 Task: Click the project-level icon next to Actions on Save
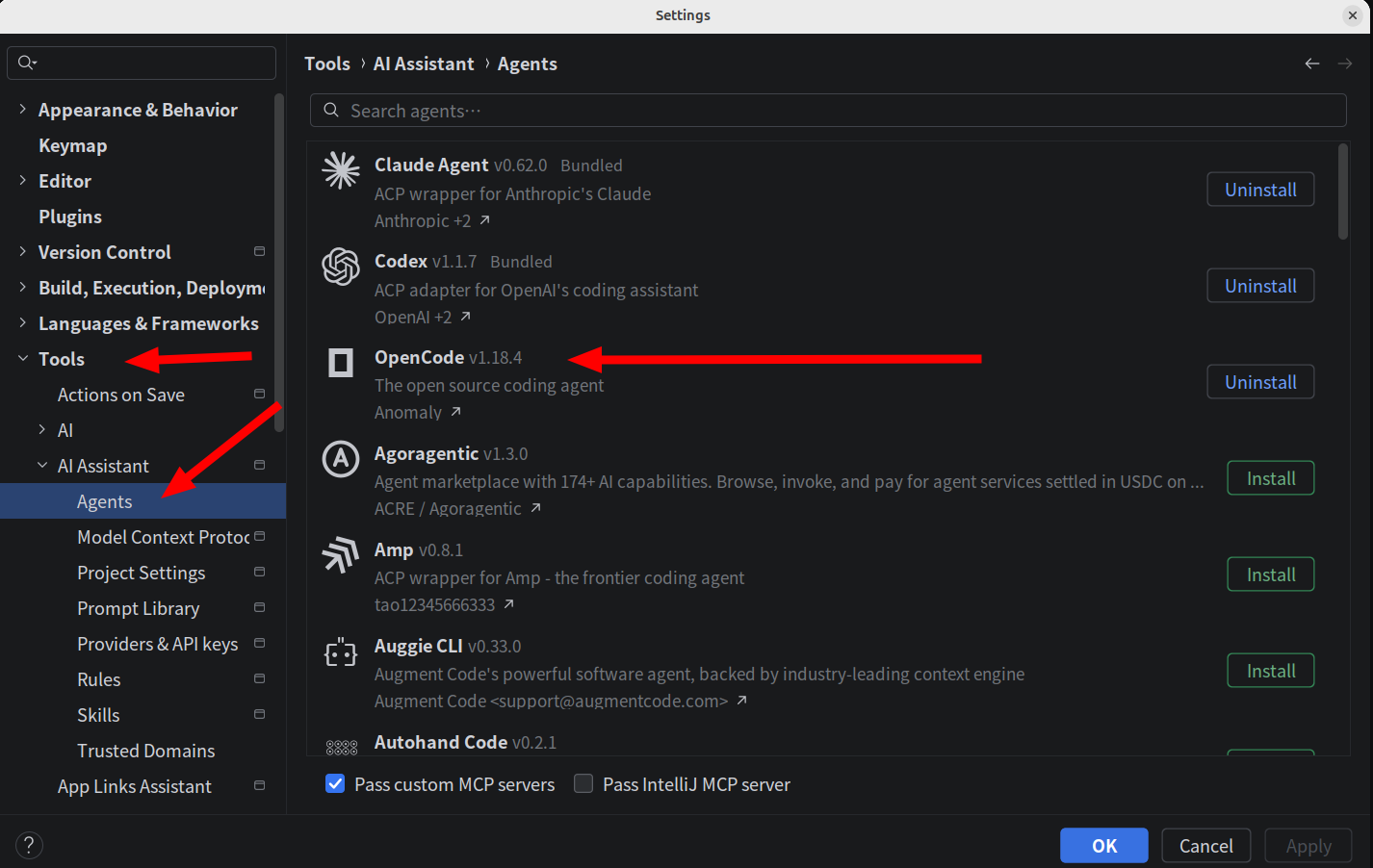pos(259,394)
